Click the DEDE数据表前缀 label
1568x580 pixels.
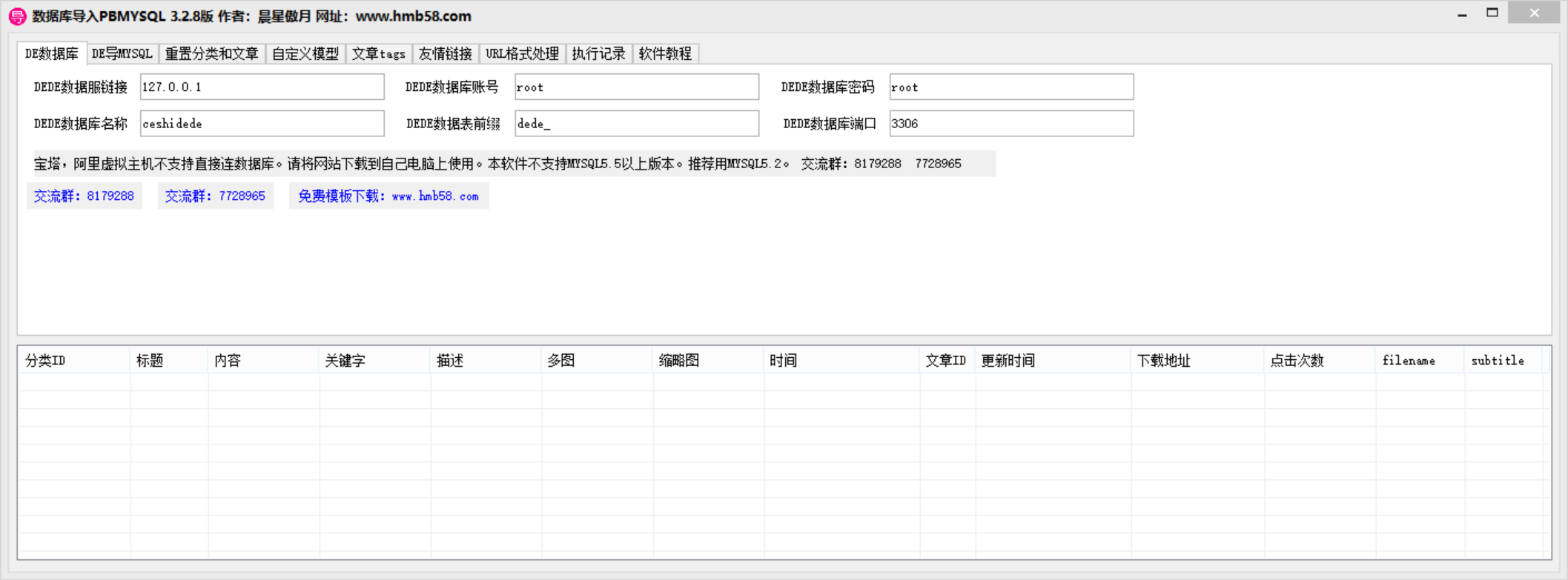[453, 124]
